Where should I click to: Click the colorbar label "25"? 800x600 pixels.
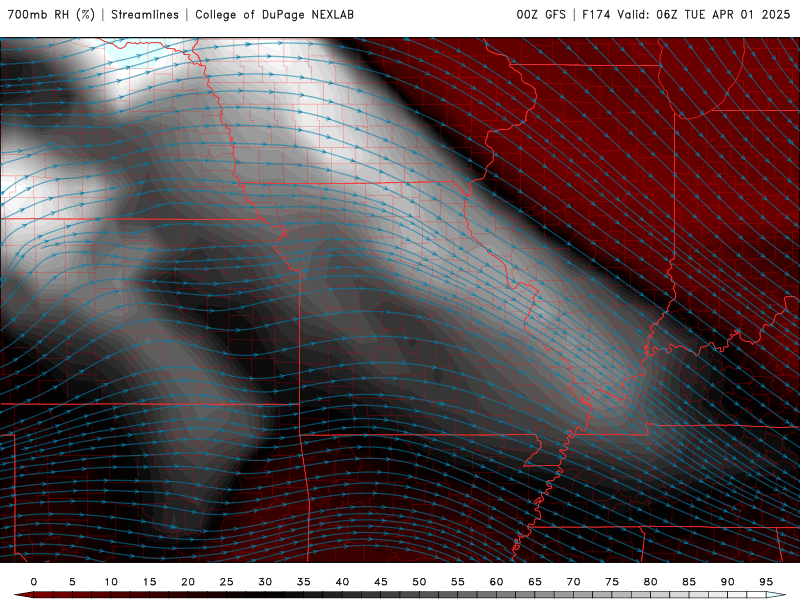tap(226, 582)
